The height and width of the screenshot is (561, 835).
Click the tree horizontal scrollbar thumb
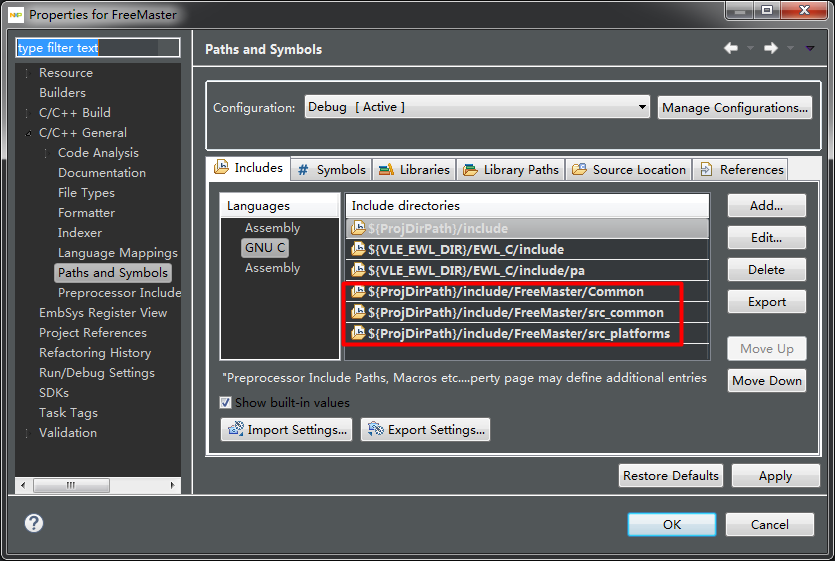coord(71,485)
